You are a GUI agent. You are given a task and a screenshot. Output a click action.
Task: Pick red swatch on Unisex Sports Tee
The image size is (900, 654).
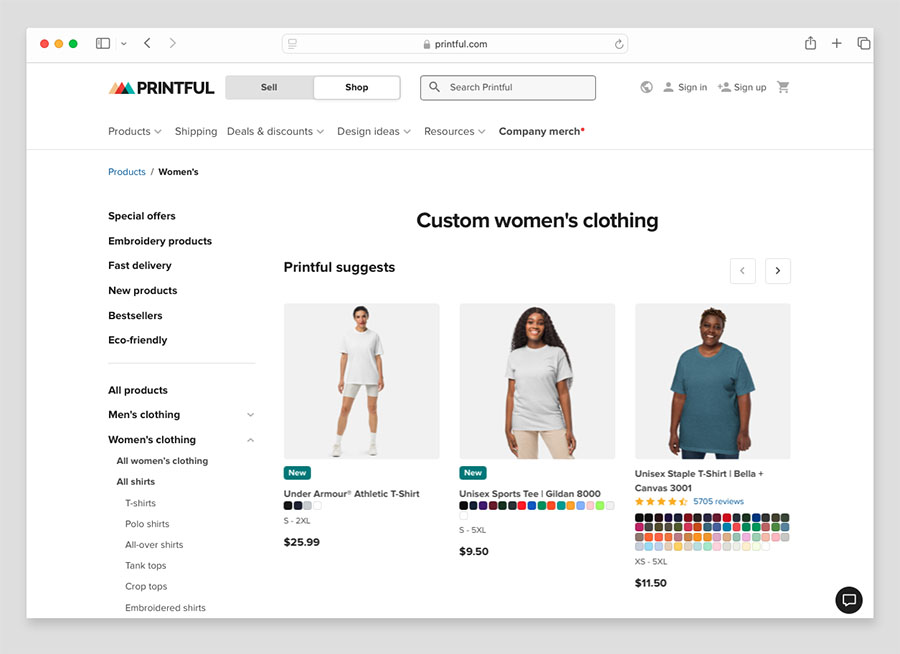pos(522,506)
